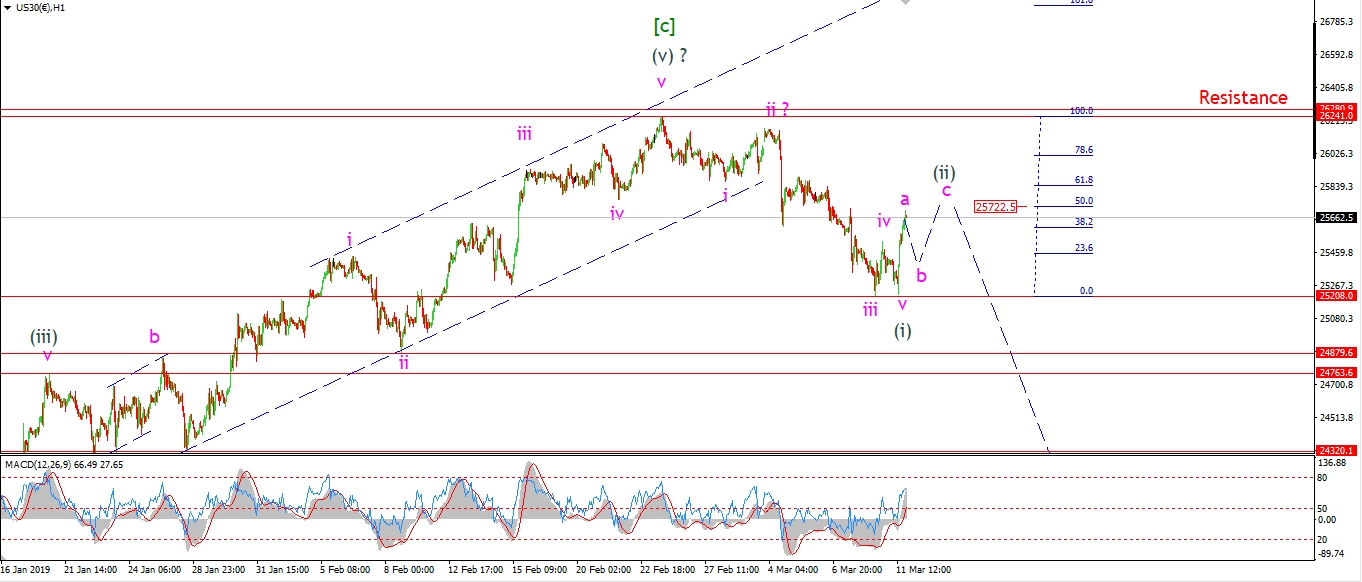Select the Fibonacci 50.0 retracement level
Viewport: 1362px width, 582px height.
pyautogui.click(x=1083, y=201)
